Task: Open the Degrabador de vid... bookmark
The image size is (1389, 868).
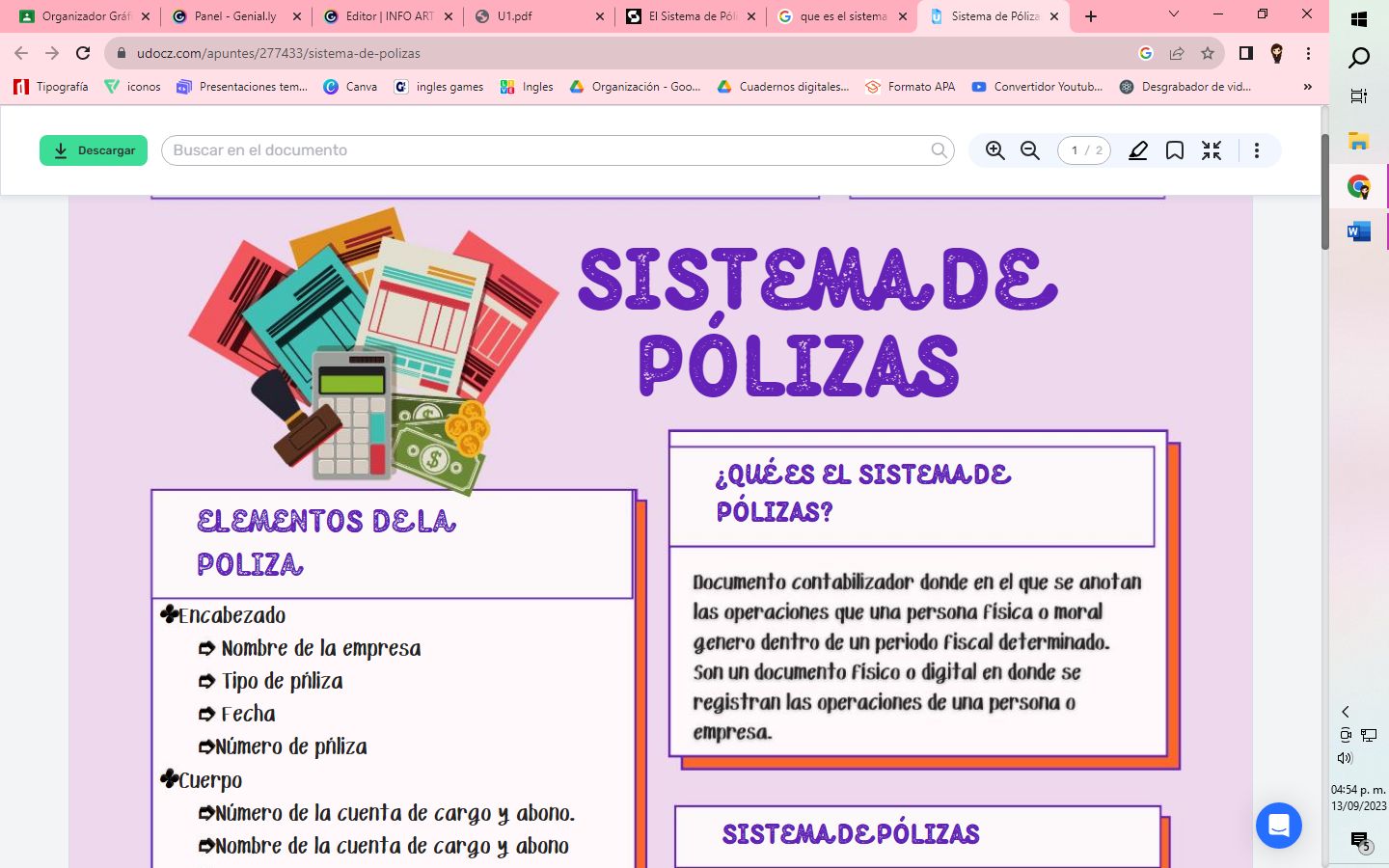Action: (1185, 87)
